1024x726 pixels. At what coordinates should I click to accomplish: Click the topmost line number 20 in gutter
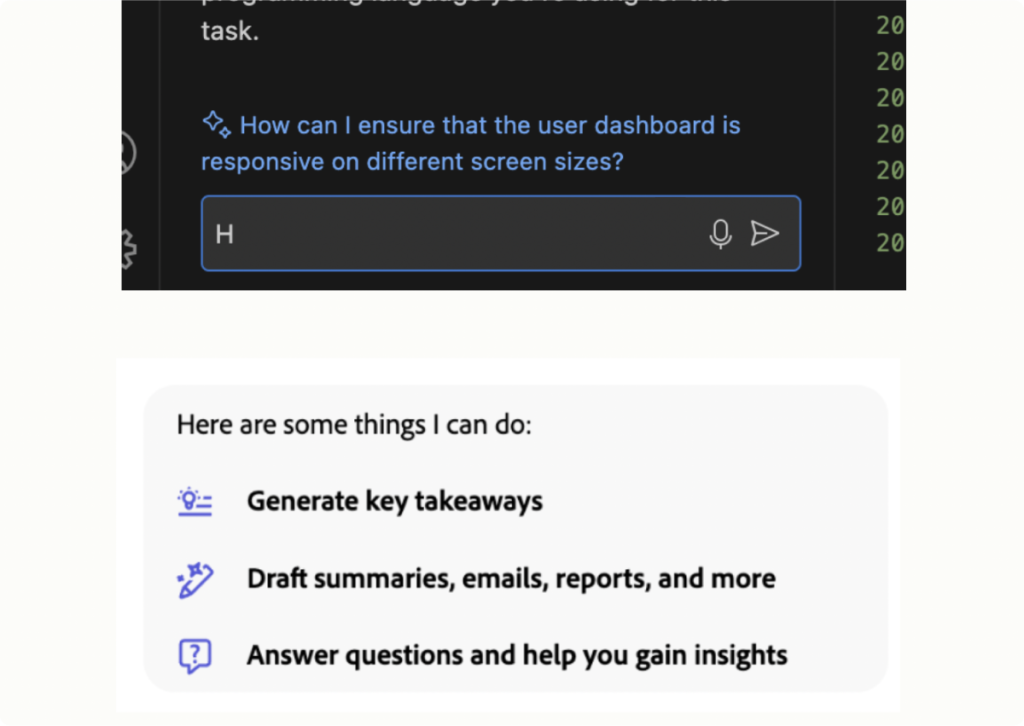click(x=890, y=25)
